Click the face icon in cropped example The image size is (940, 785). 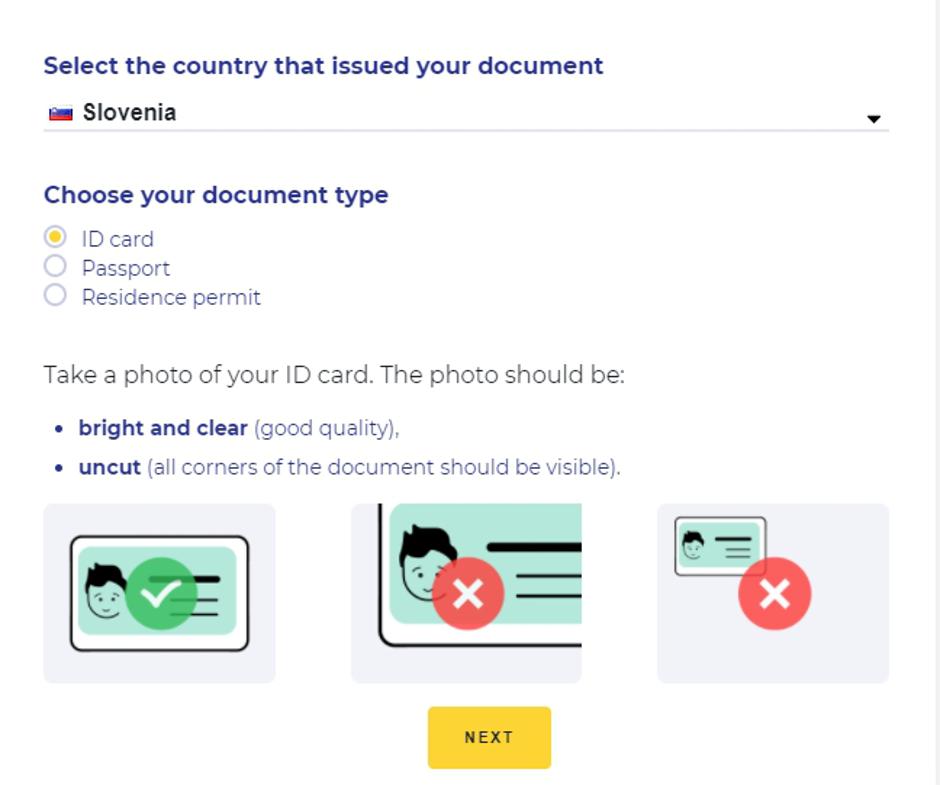point(425,562)
